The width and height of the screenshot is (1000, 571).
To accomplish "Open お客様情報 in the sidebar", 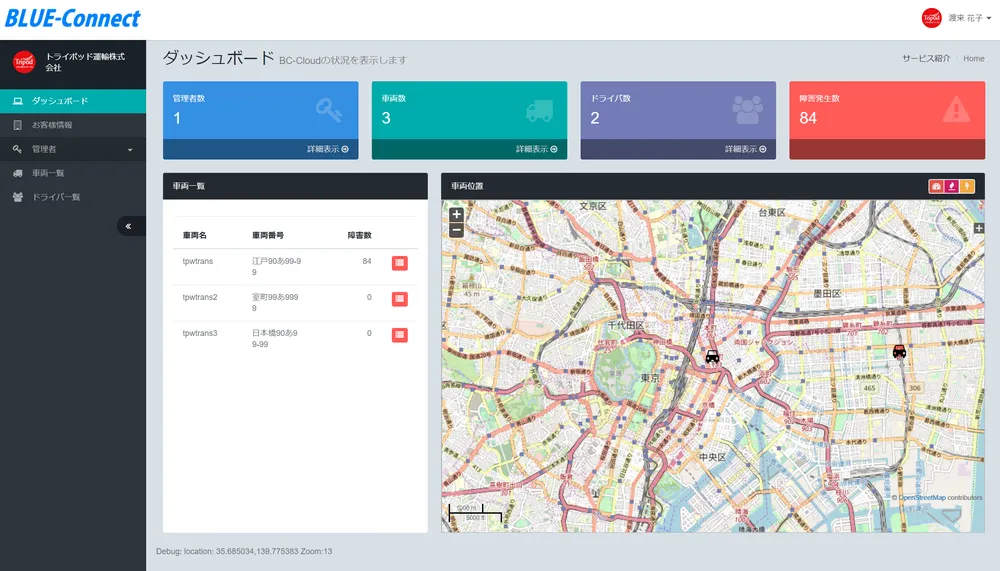I will [73, 125].
